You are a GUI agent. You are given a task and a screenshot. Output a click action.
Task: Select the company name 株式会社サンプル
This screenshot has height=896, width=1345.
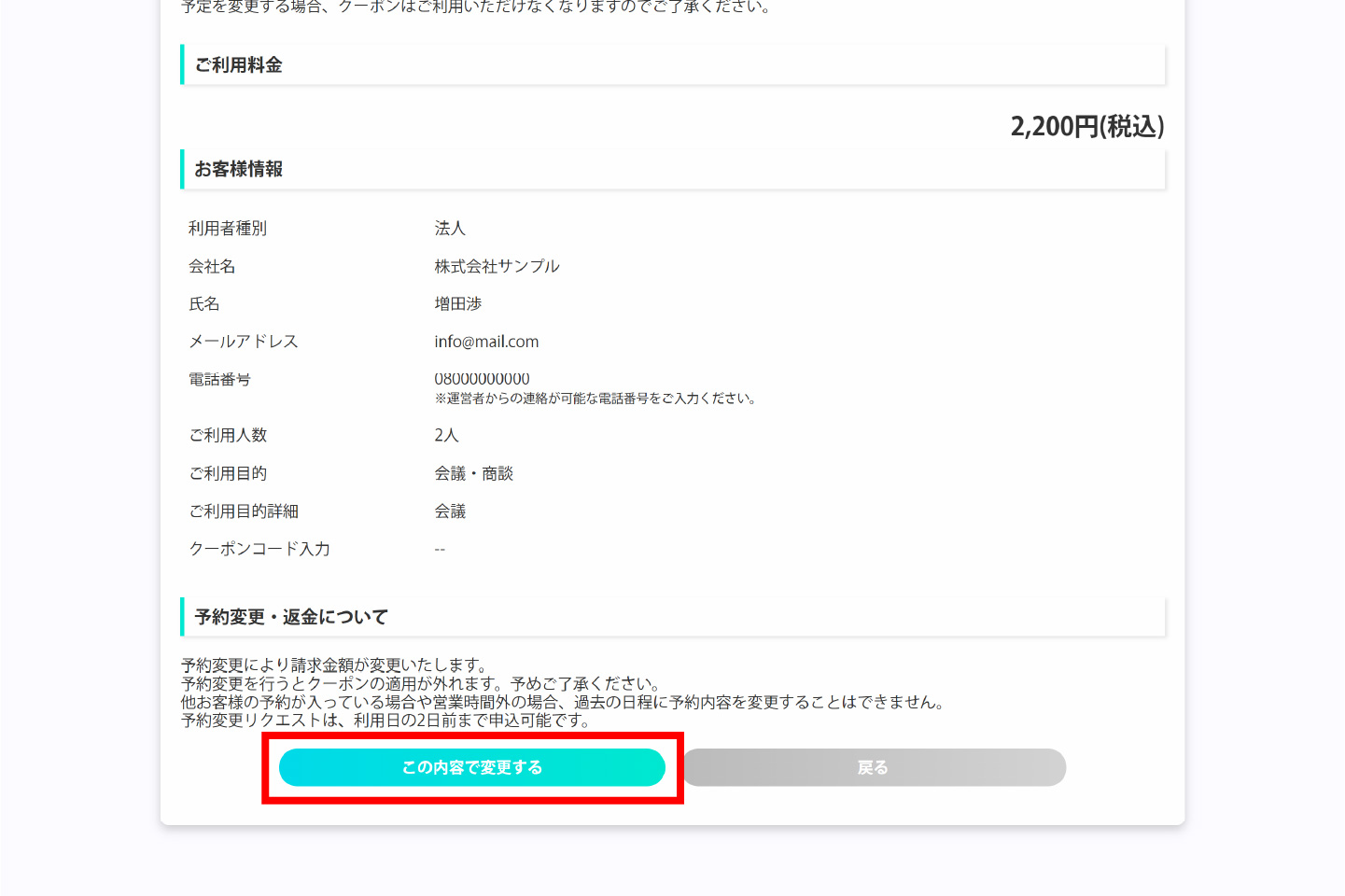497,267
